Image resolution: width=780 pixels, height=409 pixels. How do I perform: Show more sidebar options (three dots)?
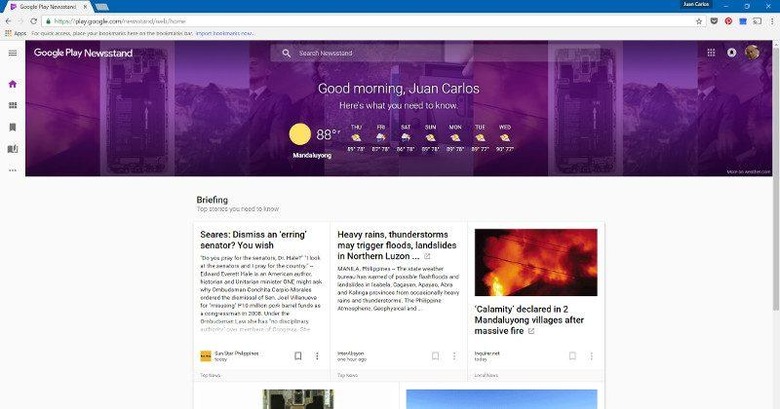(x=13, y=170)
